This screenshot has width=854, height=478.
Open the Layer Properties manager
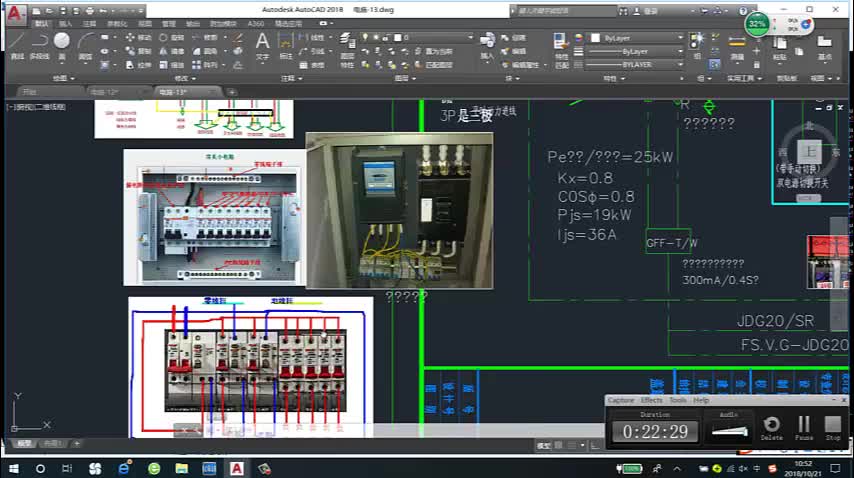347,49
